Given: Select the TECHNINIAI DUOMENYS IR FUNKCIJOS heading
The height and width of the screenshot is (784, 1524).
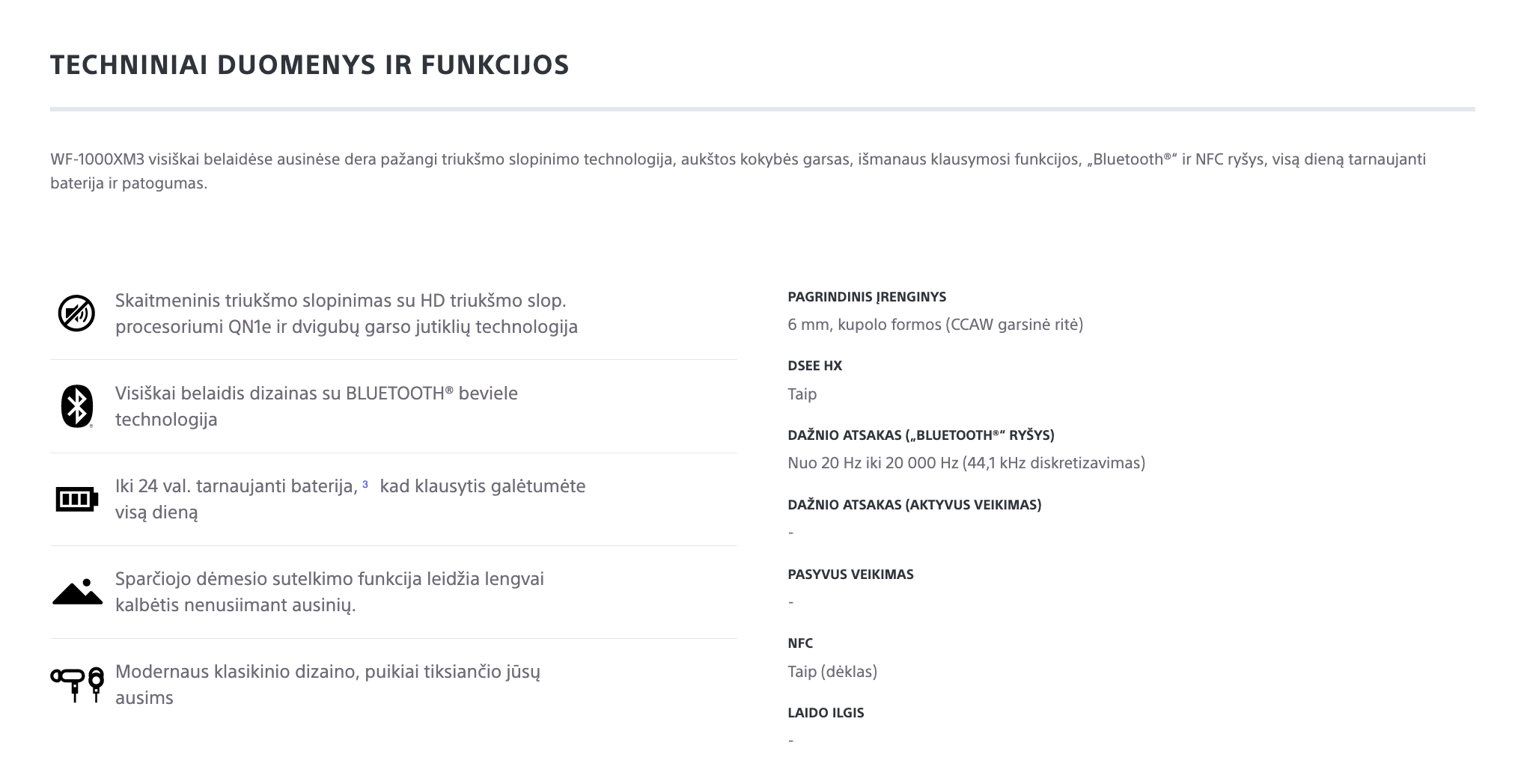Looking at the screenshot, I should [x=310, y=65].
